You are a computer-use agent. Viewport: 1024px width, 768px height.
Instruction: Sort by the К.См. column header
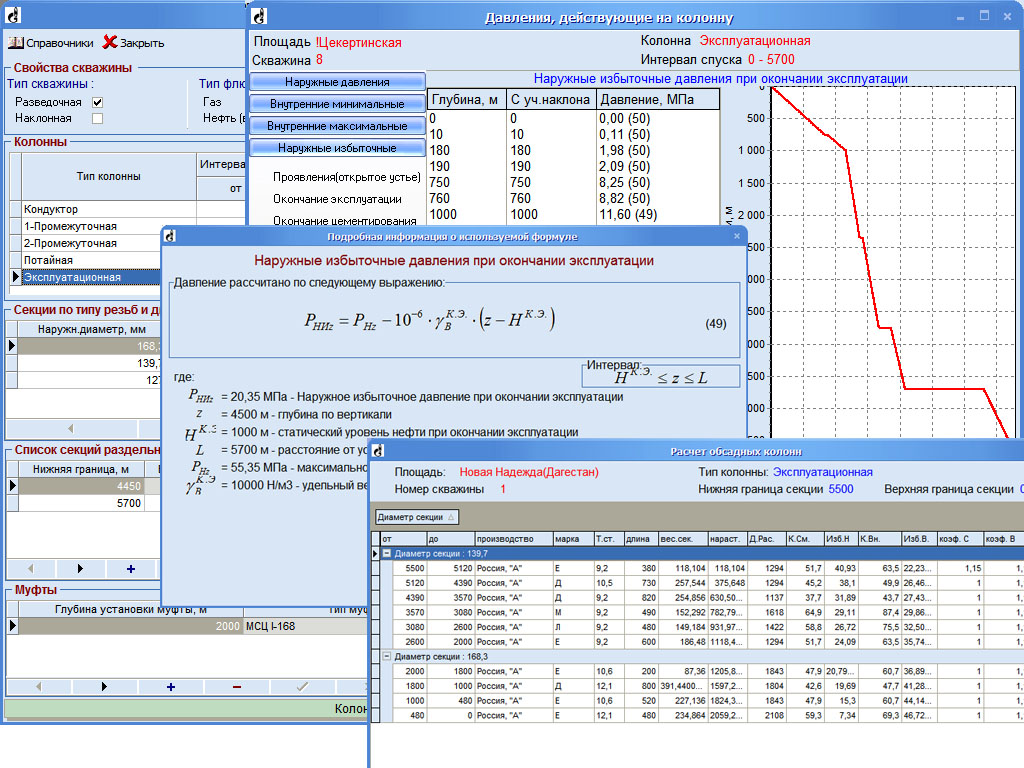point(805,539)
